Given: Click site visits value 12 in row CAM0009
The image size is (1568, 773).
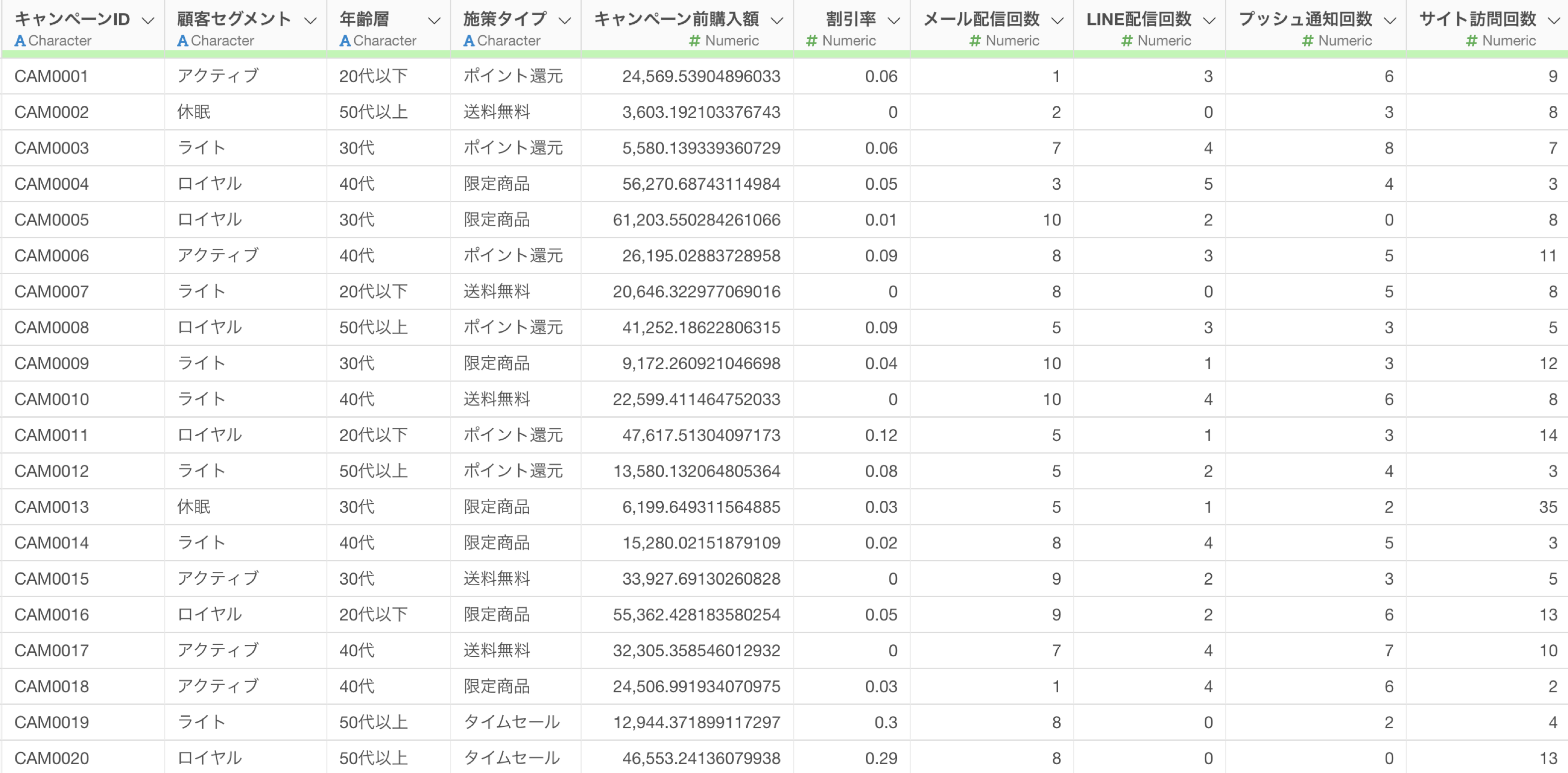Looking at the screenshot, I should tap(1548, 363).
